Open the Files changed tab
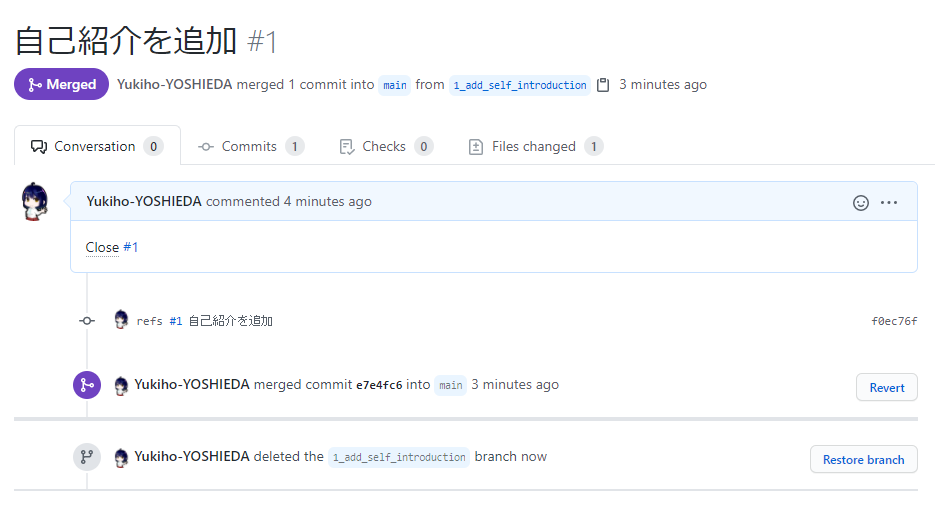The width and height of the screenshot is (935, 508). (535, 146)
